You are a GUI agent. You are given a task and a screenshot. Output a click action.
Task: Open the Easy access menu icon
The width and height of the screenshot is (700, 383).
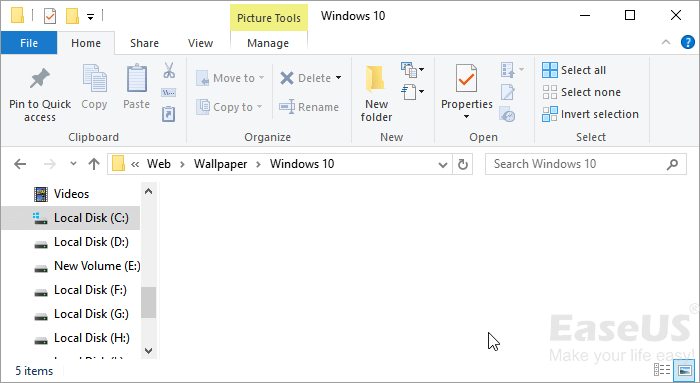[412, 92]
